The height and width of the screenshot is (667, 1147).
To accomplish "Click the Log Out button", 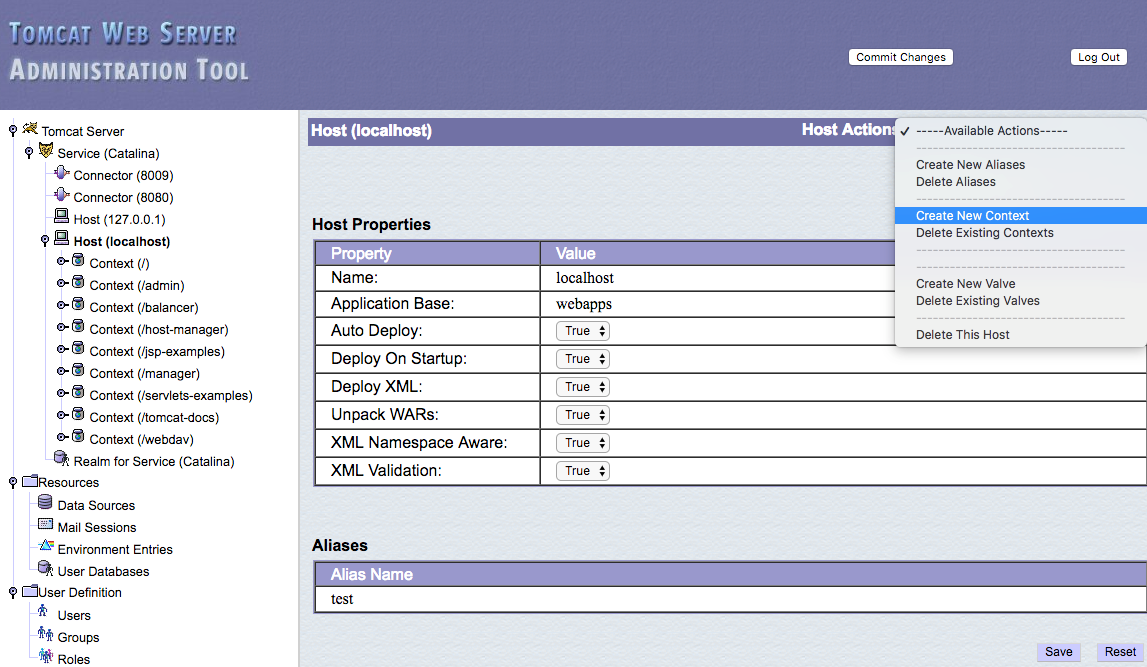I will [x=1098, y=58].
